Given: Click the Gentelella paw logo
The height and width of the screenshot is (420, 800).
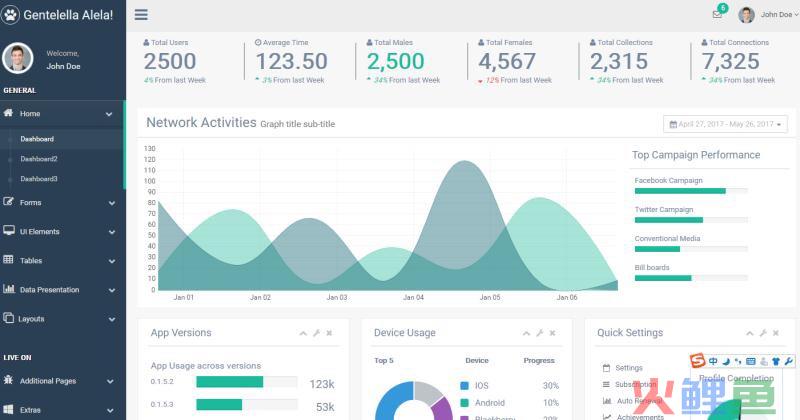Looking at the screenshot, I should 10,15.
